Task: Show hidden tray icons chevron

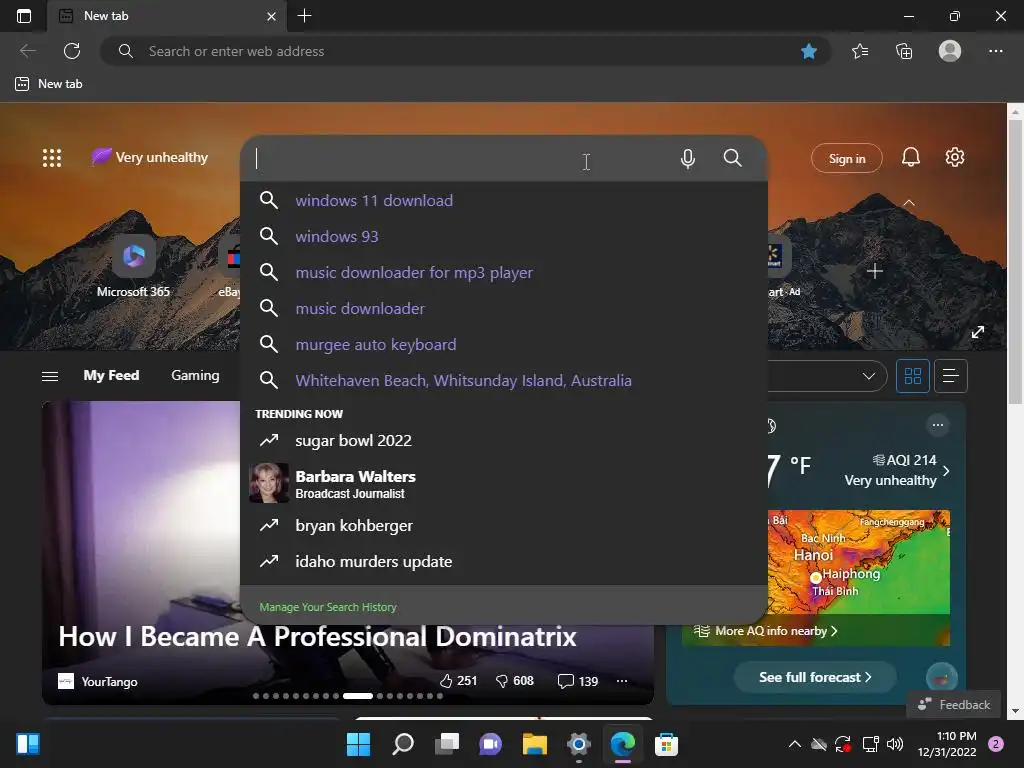Action: coord(795,744)
